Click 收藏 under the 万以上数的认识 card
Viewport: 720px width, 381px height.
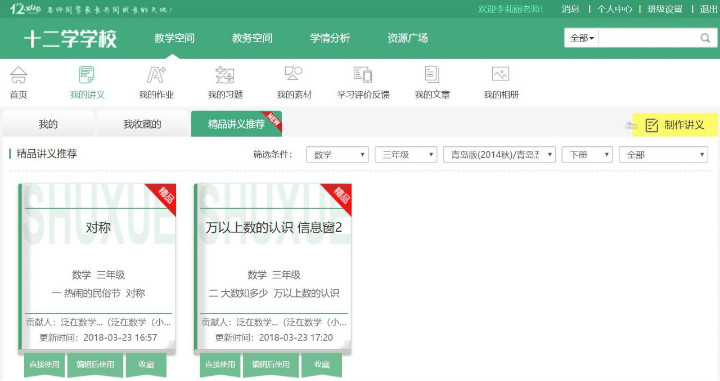click(322, 364)
